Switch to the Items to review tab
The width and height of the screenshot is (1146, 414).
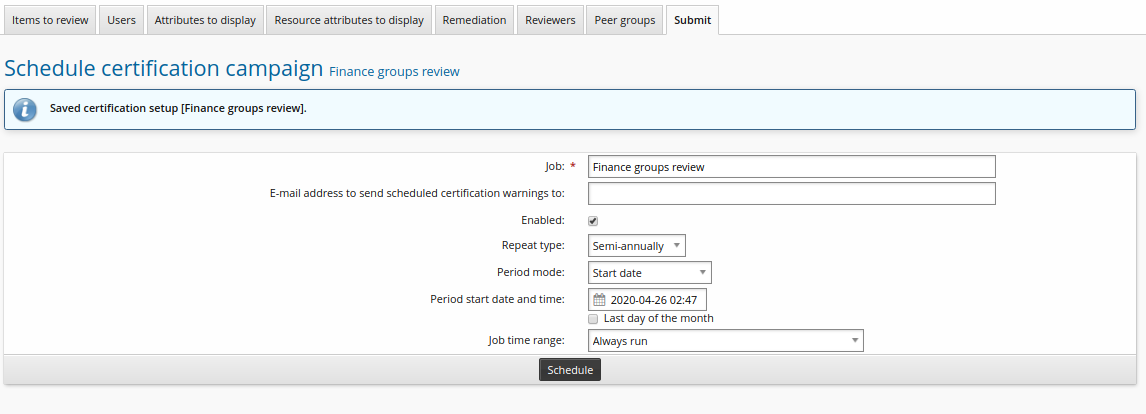[x=50, y=20]
